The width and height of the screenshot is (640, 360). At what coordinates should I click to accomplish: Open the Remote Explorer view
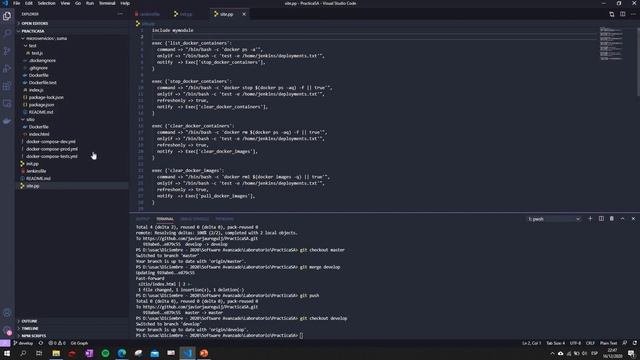coord(7,104)
